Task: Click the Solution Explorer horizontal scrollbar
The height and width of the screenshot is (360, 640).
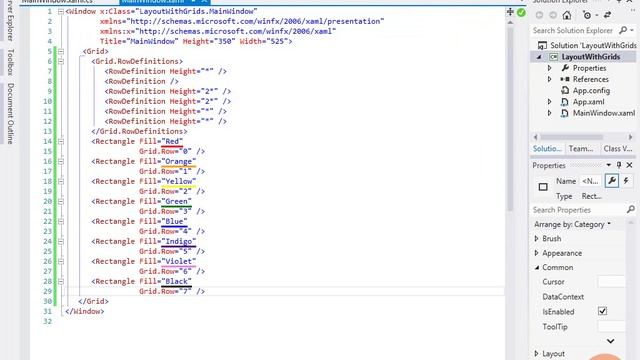Action: pyautogui.click(x=571, y=137)
